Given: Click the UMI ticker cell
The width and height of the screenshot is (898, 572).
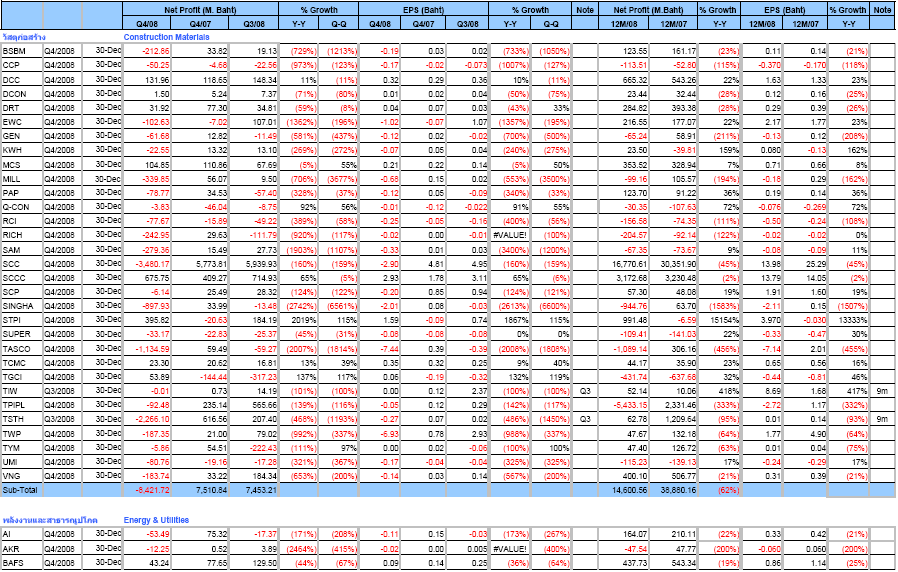Looking at the screenshot, I should pos(22,462).
